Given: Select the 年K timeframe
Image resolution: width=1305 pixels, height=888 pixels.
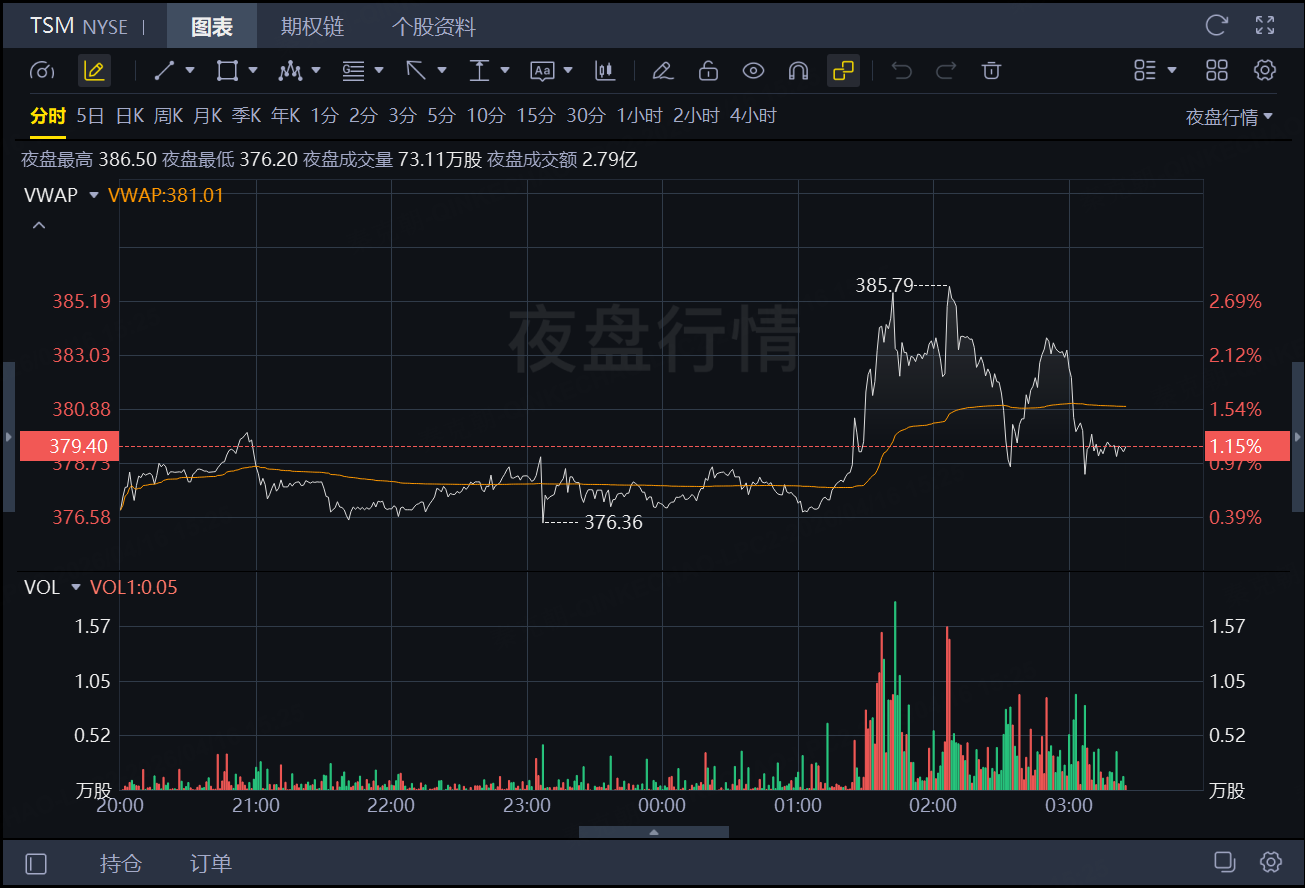Looking at the screenshot, I should 285,116.
